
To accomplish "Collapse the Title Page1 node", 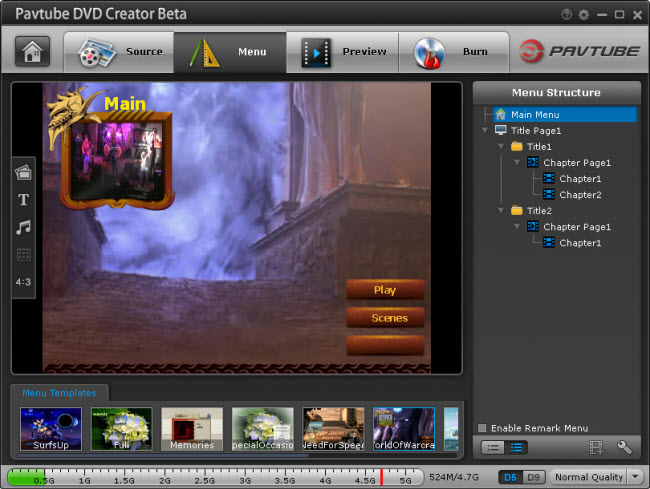I will tap(486, 130).
